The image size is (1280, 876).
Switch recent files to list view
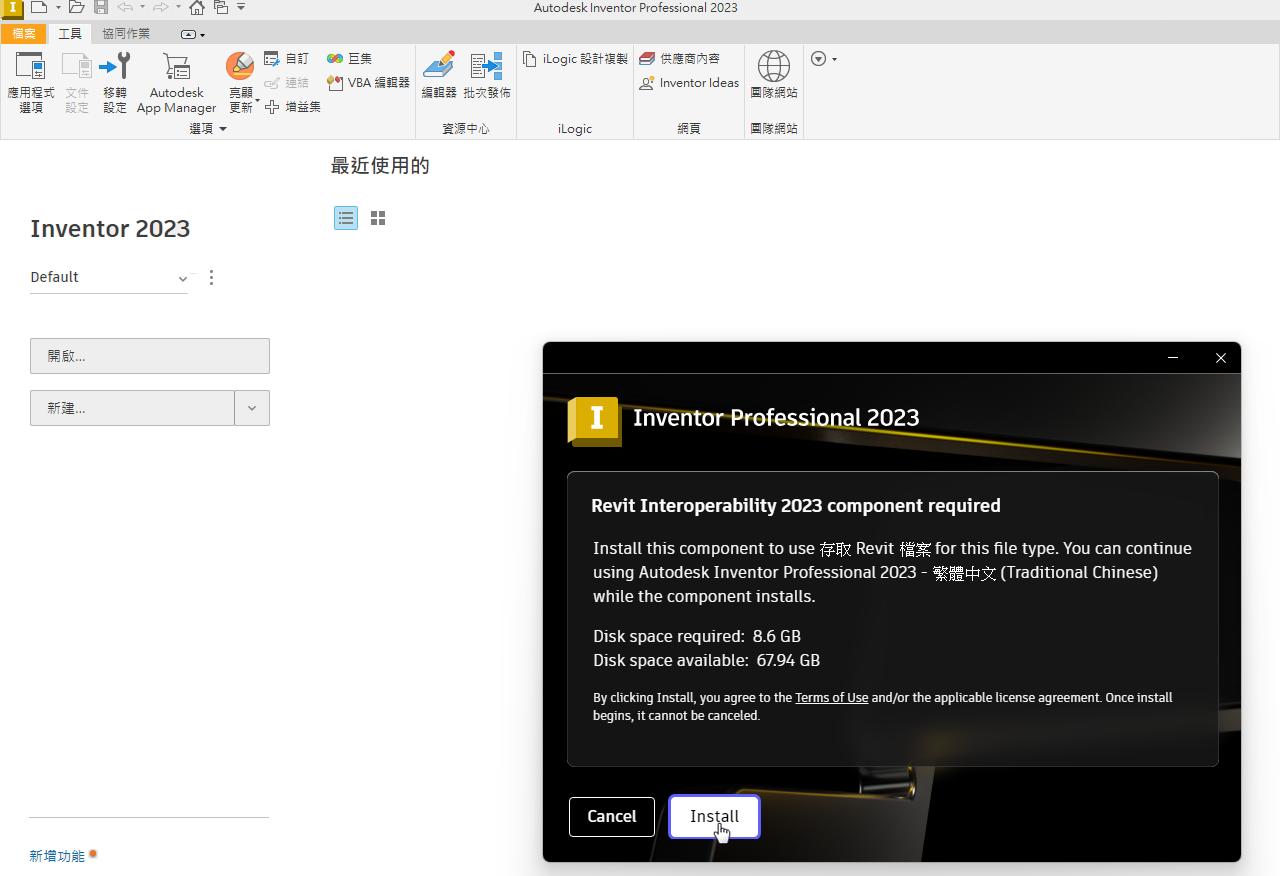pyautogui.click(x=346, y=218)
